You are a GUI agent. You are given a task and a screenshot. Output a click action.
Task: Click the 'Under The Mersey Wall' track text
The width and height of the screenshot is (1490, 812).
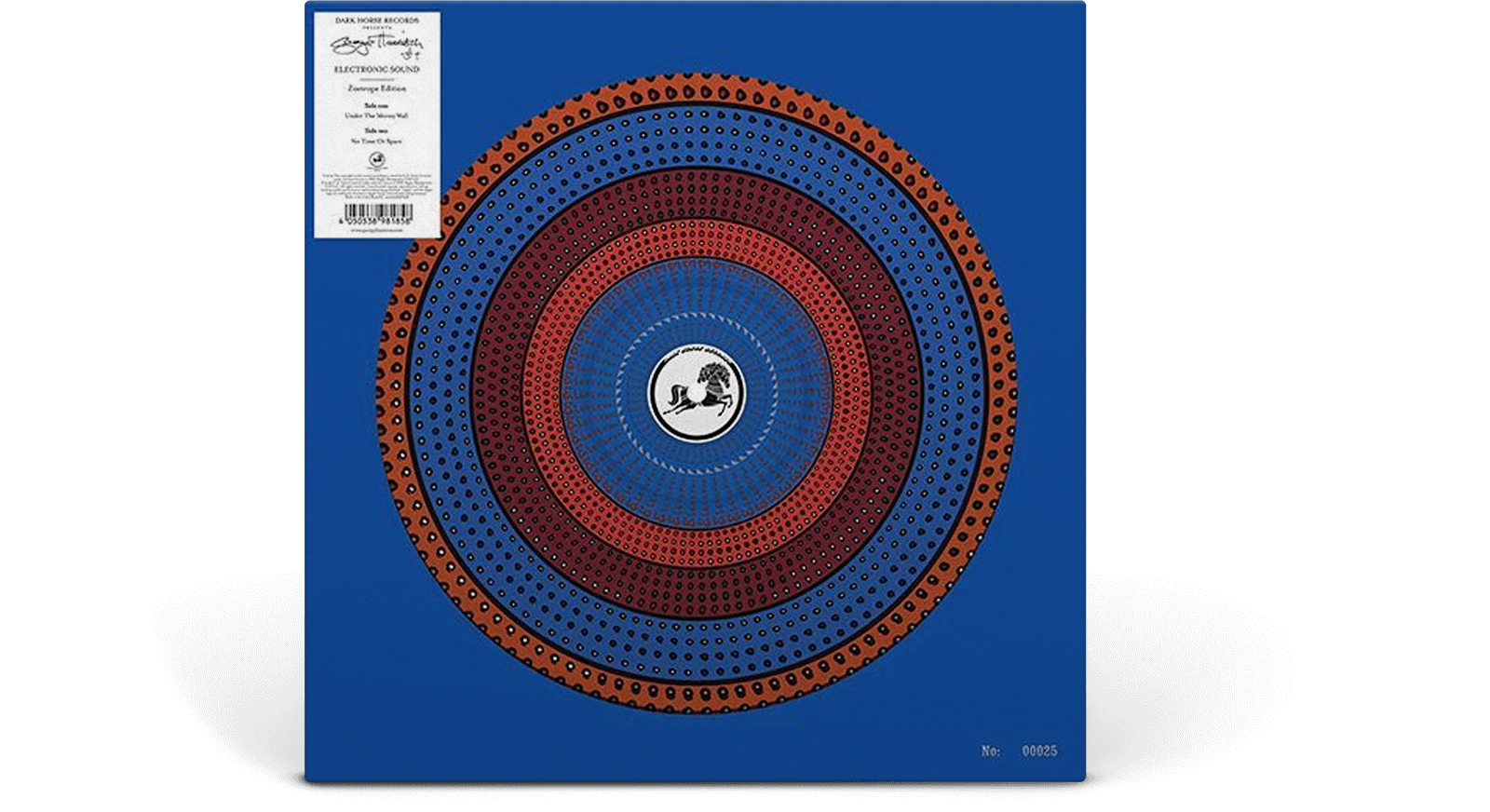[x=377, y=116]
